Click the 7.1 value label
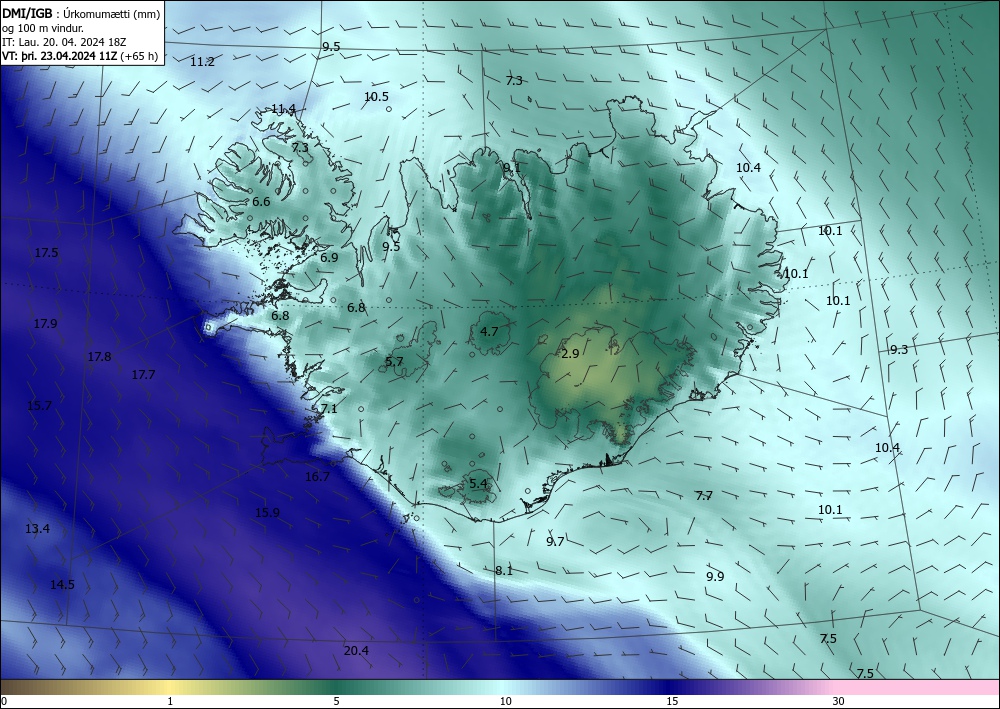This screenshot has width=1000, height=709. [329, 409]
